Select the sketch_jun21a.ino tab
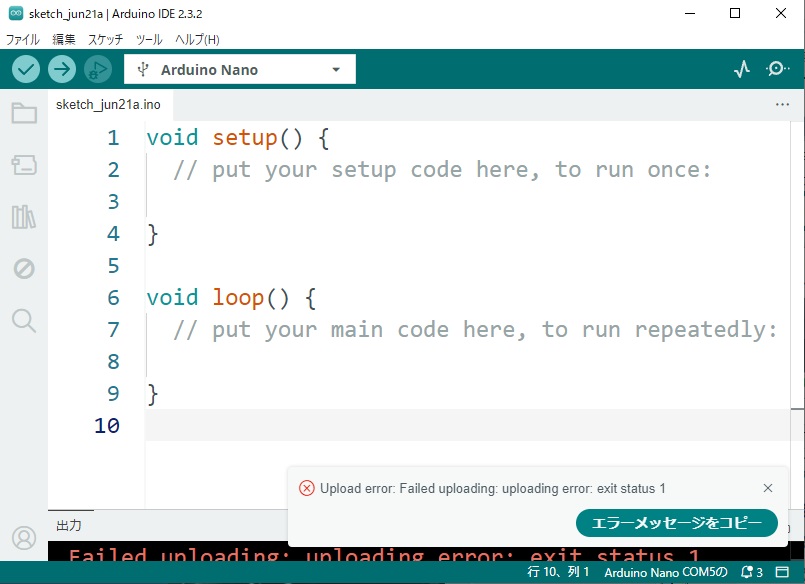The height and width of the screenshot is (584, 805). coord(108,105)
